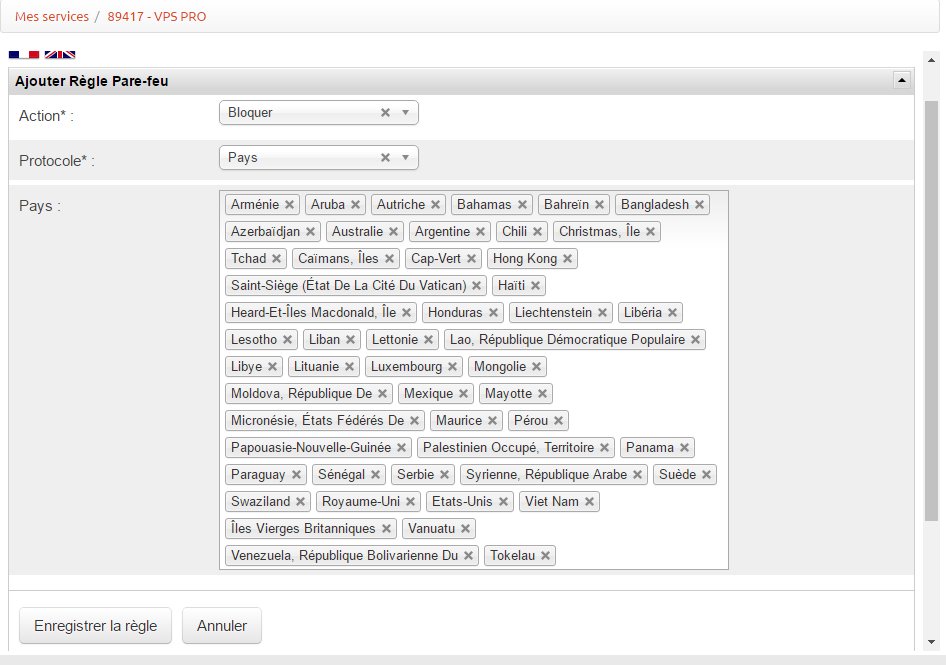Remove the Saint-Siège Vatican tag

[x=477, y=285]
